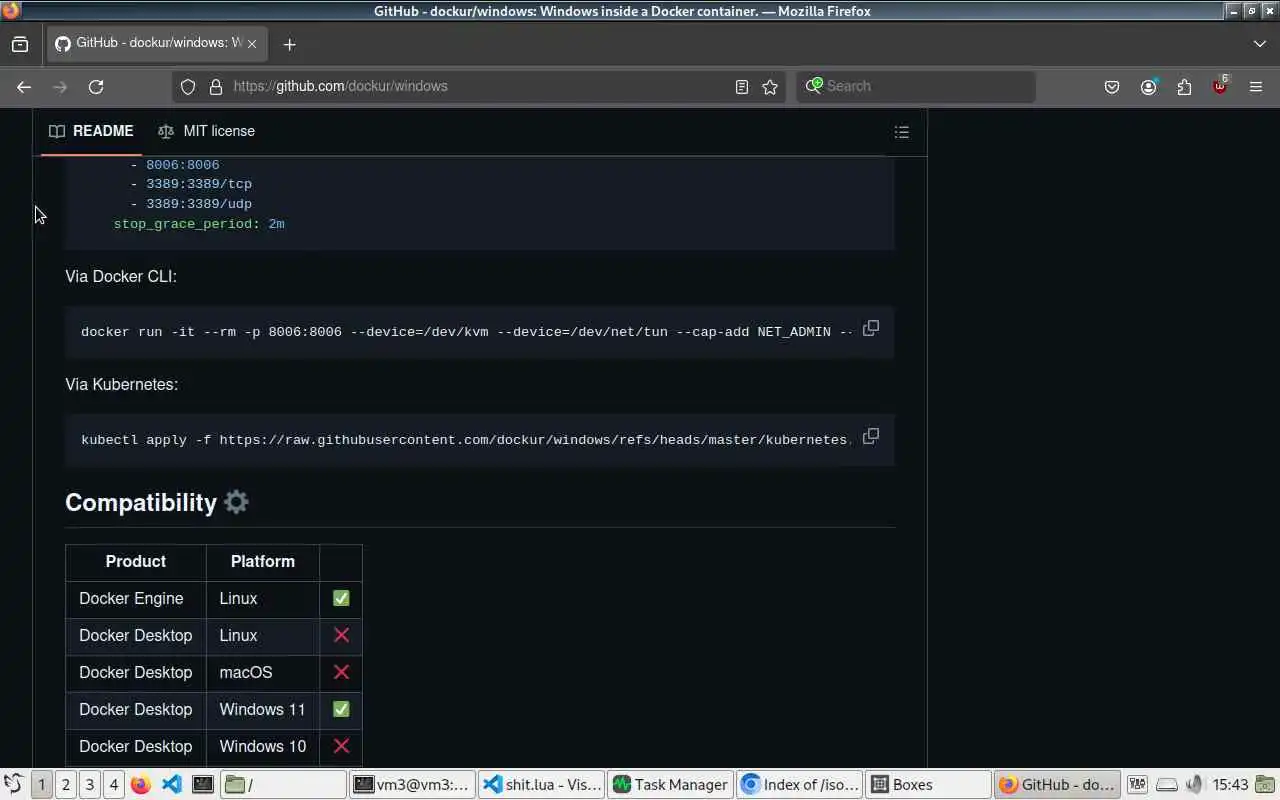
Task: Click the volume speaker tray icon
Action: pyautogui.click(x=1195, y=785)
